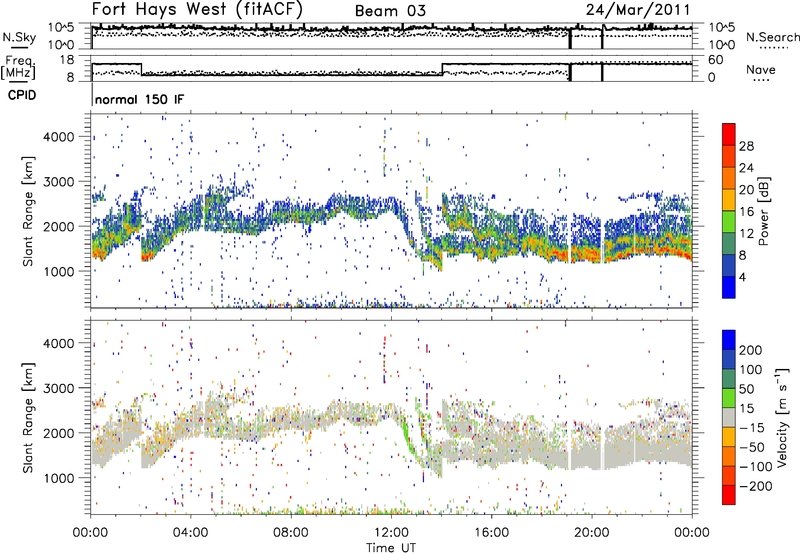Viewport: 800px width, 554px height.
Task: Click the '04:00' time axis label
Action: coord(191,533)
